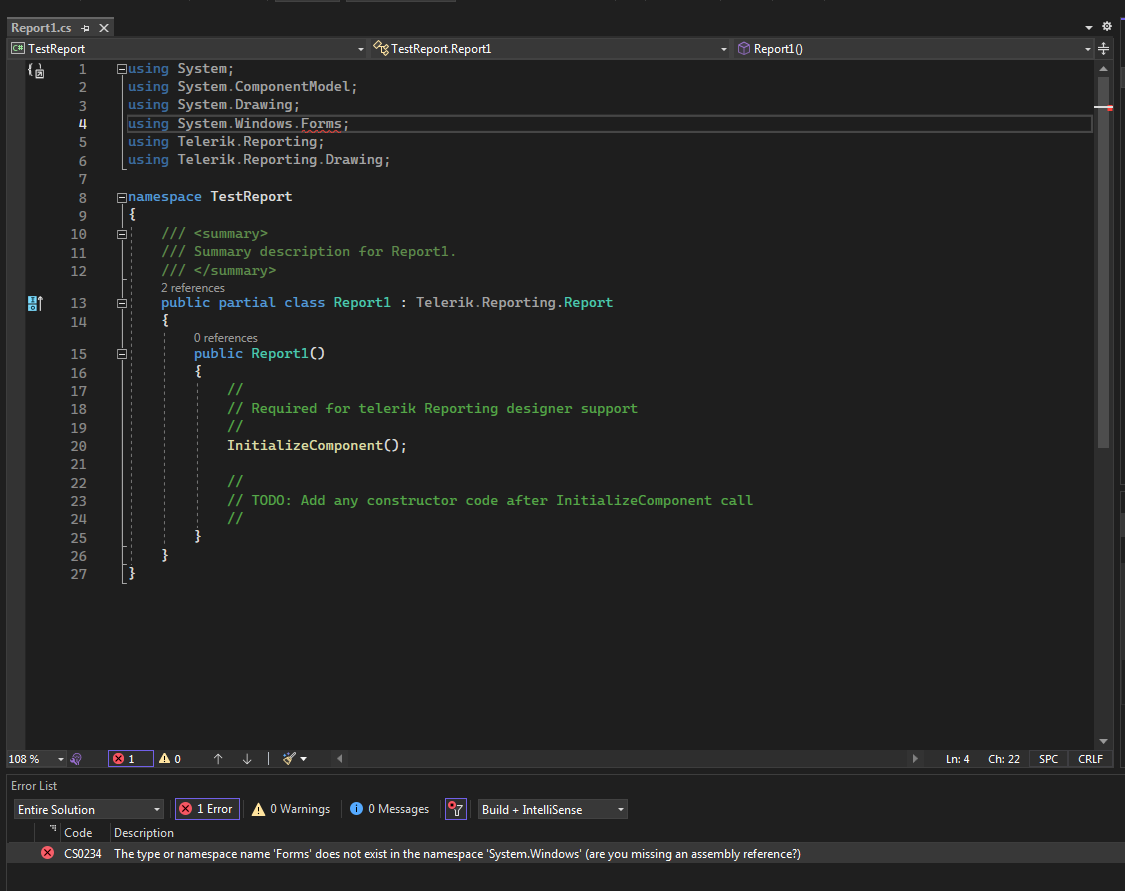1125x891 pixels.
Task: Go to previous issue with up arrow
Action: click(x=218, y=759)
